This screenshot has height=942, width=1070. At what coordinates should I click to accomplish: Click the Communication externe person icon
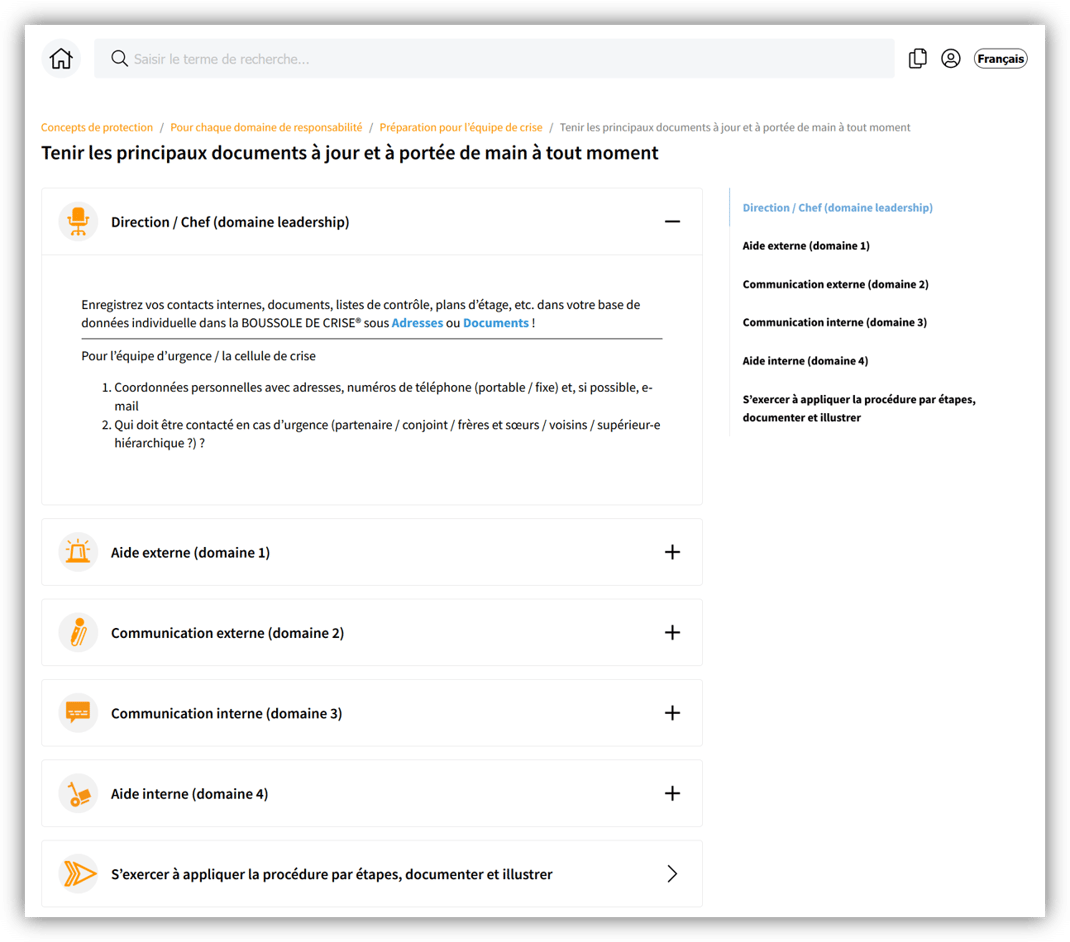[78, 633]
